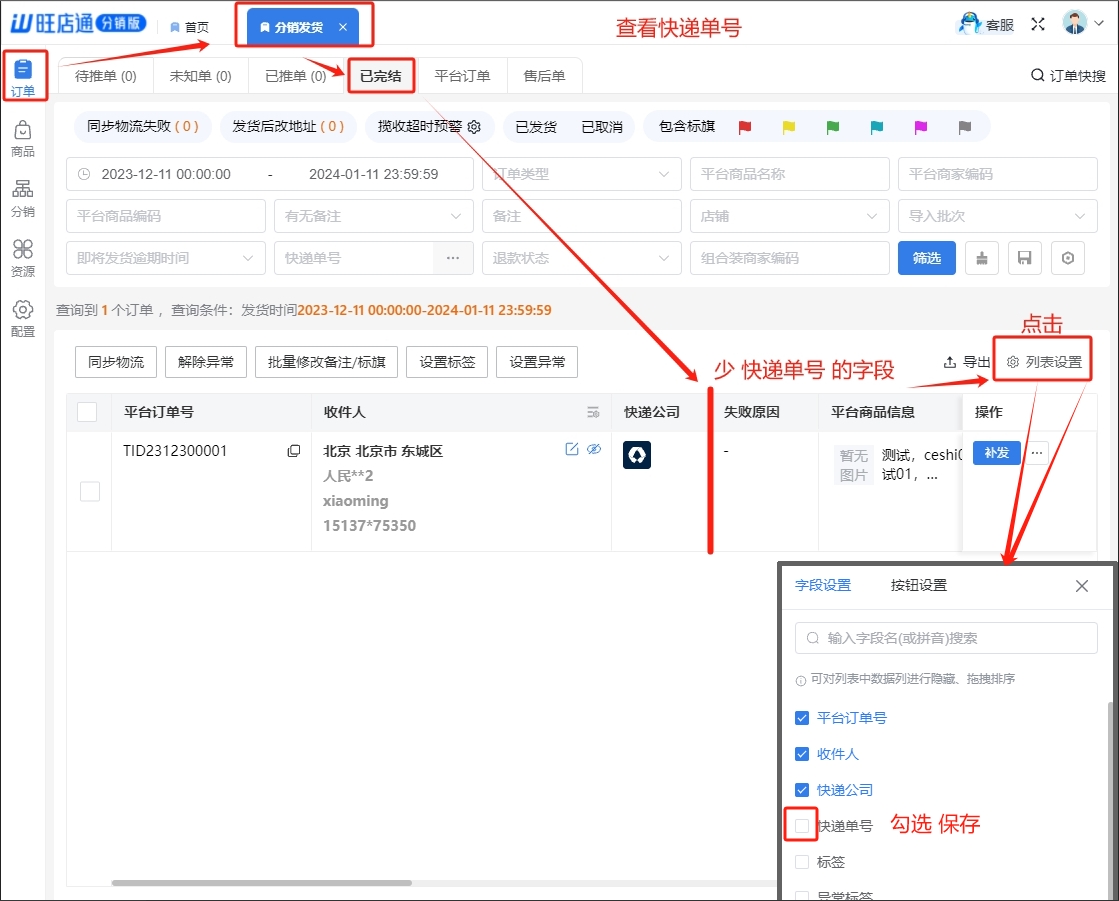The image size is (1119, 901).
Task: Click the save filter floppy disk icon
Action: coord(1025,258)
